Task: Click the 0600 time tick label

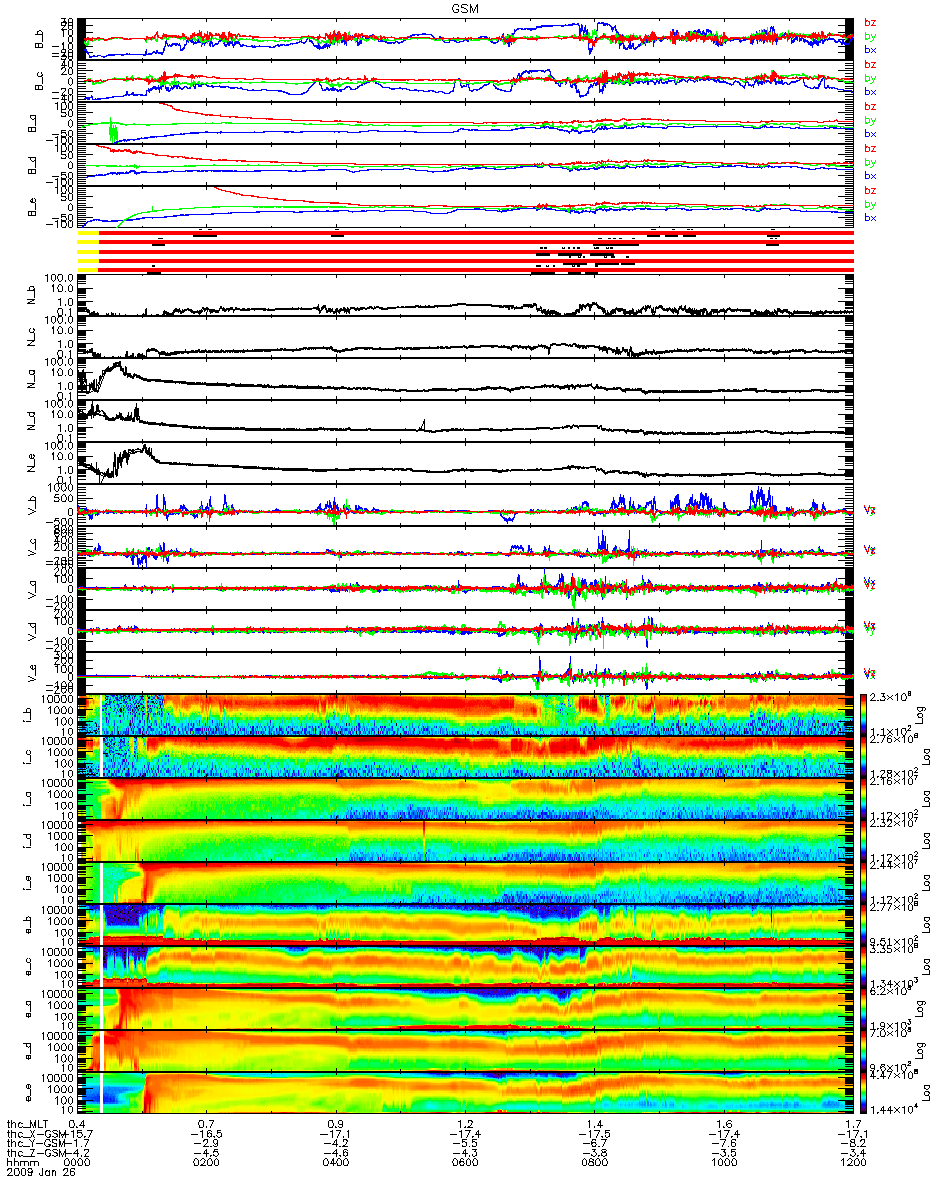Action: (465, 1160)
